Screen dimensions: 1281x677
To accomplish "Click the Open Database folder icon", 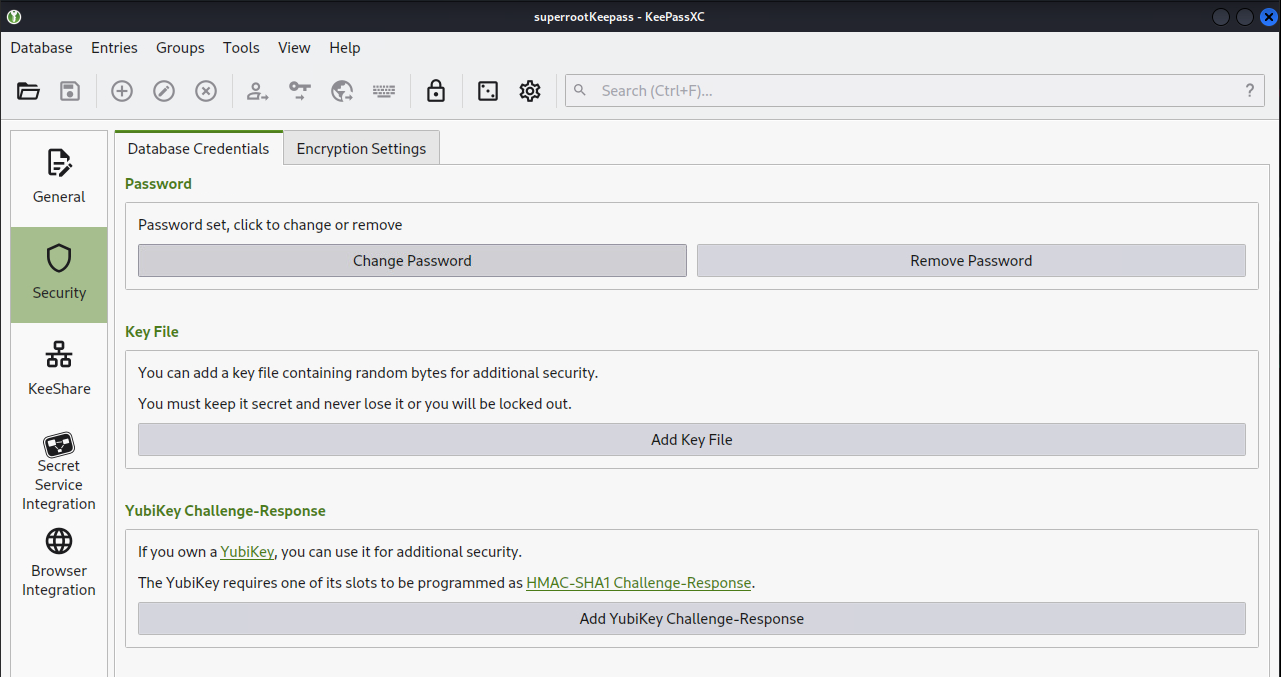I will pyautogui.click(x=29, y=91).
